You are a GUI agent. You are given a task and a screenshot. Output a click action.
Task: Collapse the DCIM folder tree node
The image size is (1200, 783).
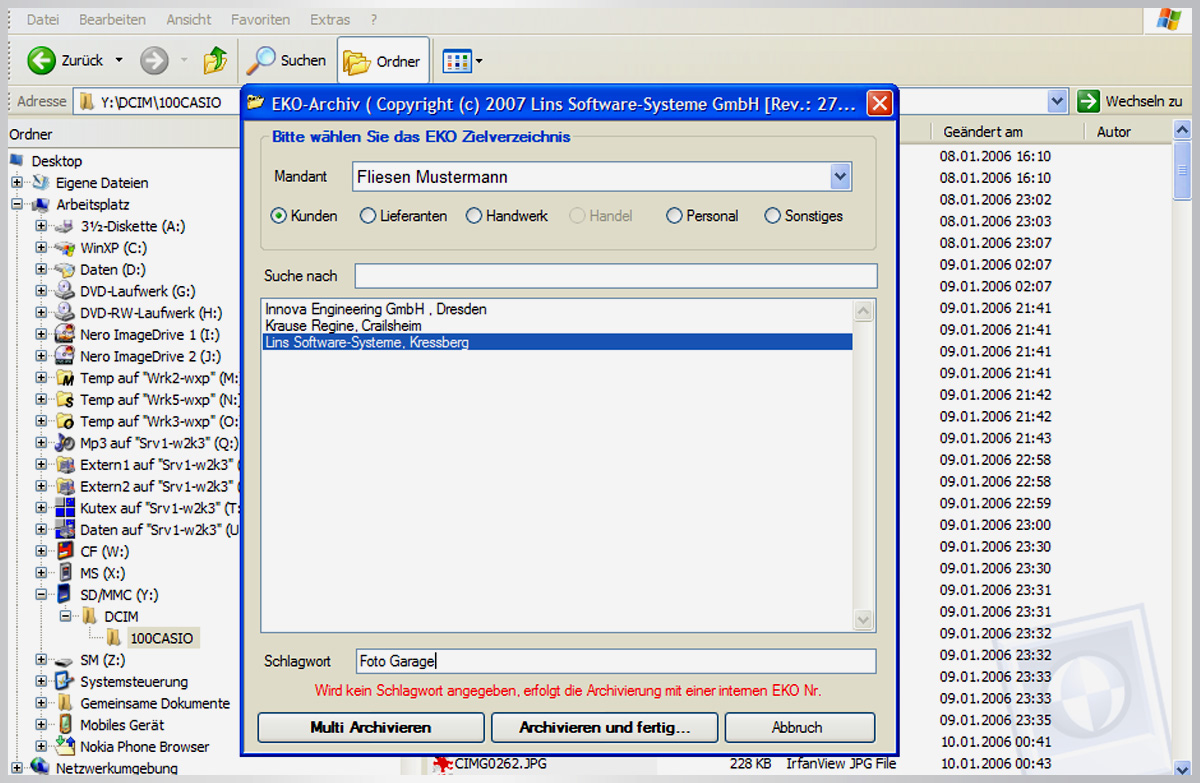pos(66,617)
